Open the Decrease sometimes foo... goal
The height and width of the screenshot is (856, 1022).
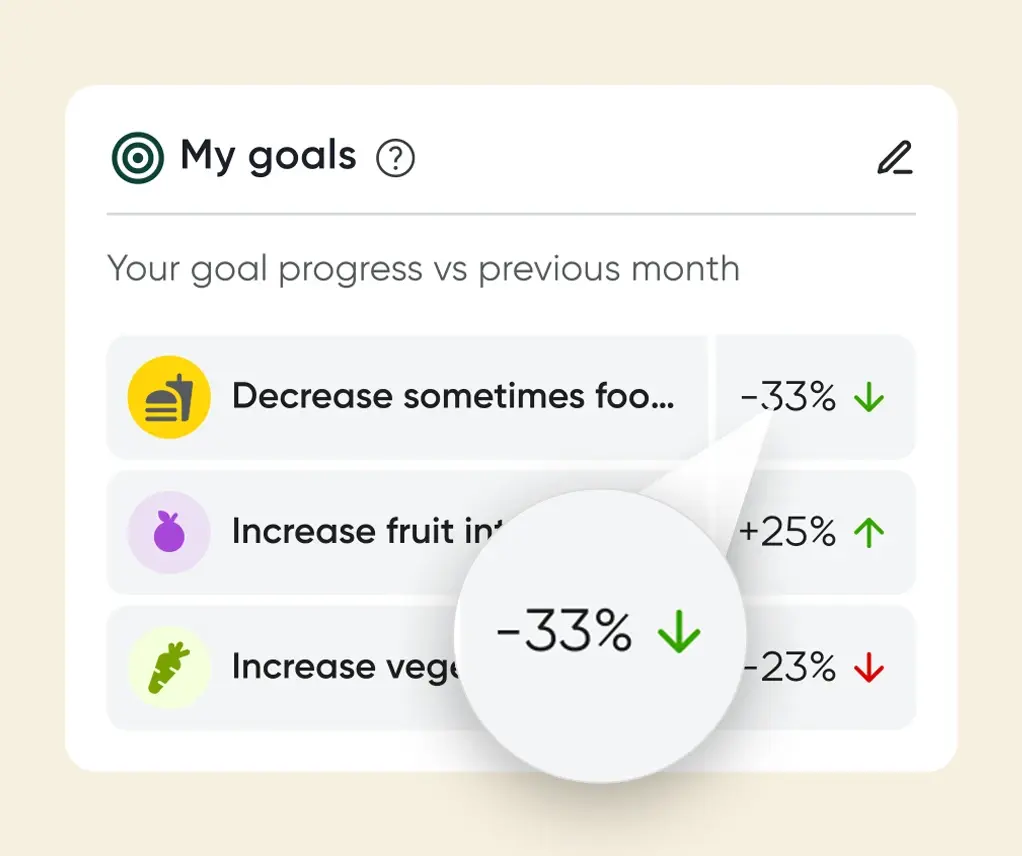click(453, 397)
